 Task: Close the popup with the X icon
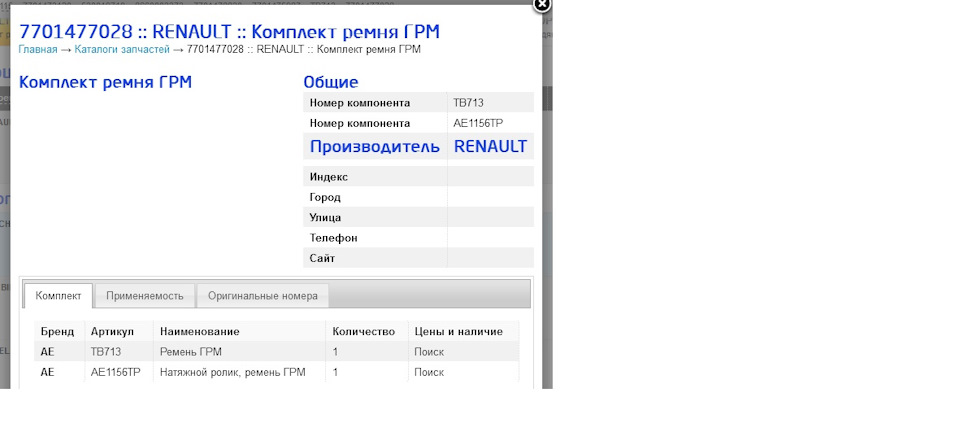point(542,5)
